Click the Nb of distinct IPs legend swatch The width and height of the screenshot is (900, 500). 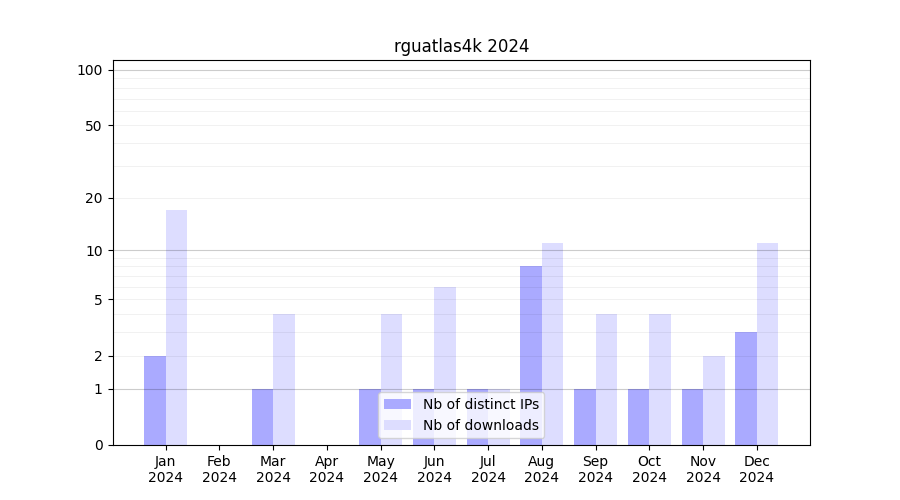[x=398, y=404]
